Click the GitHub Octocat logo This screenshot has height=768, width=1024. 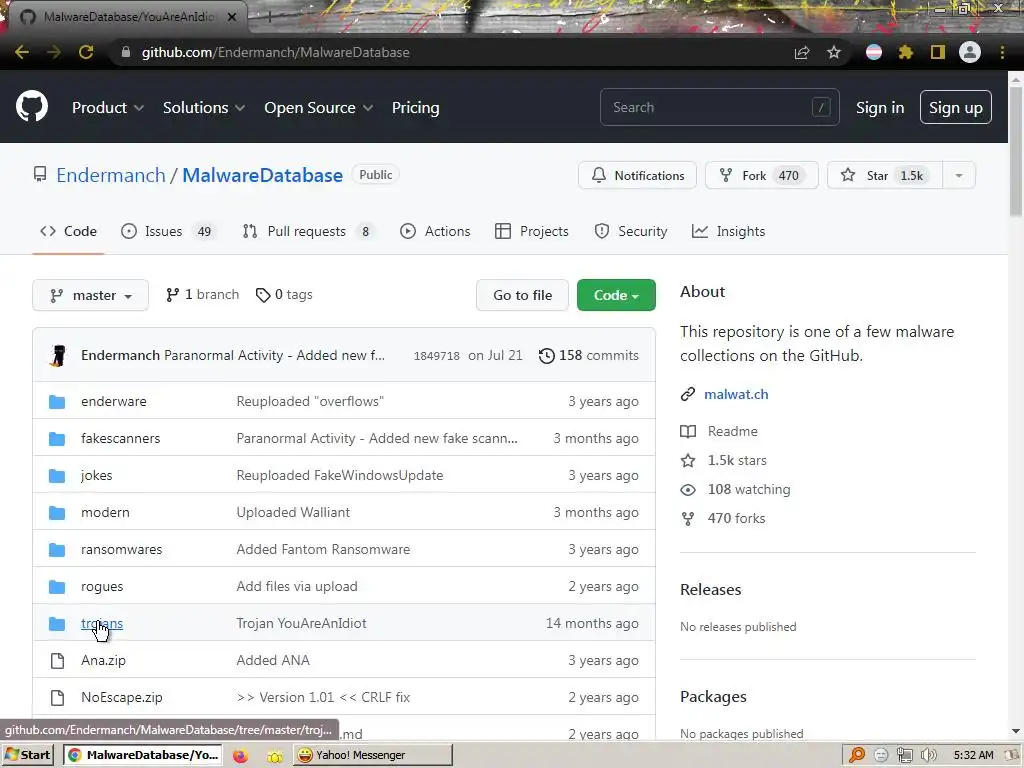tap(31, 106)
